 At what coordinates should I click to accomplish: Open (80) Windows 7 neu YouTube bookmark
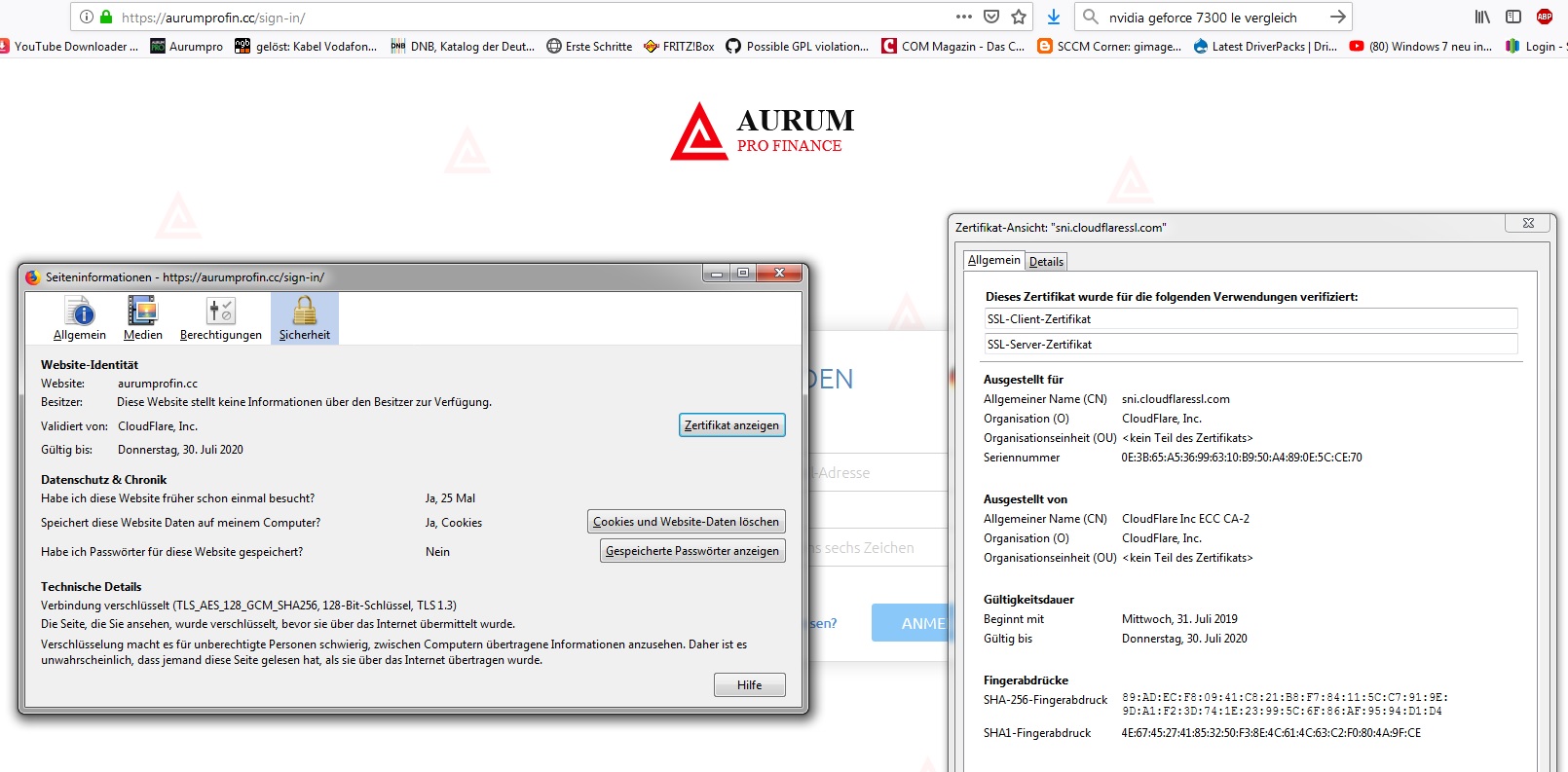click(x=1421, y=46)
